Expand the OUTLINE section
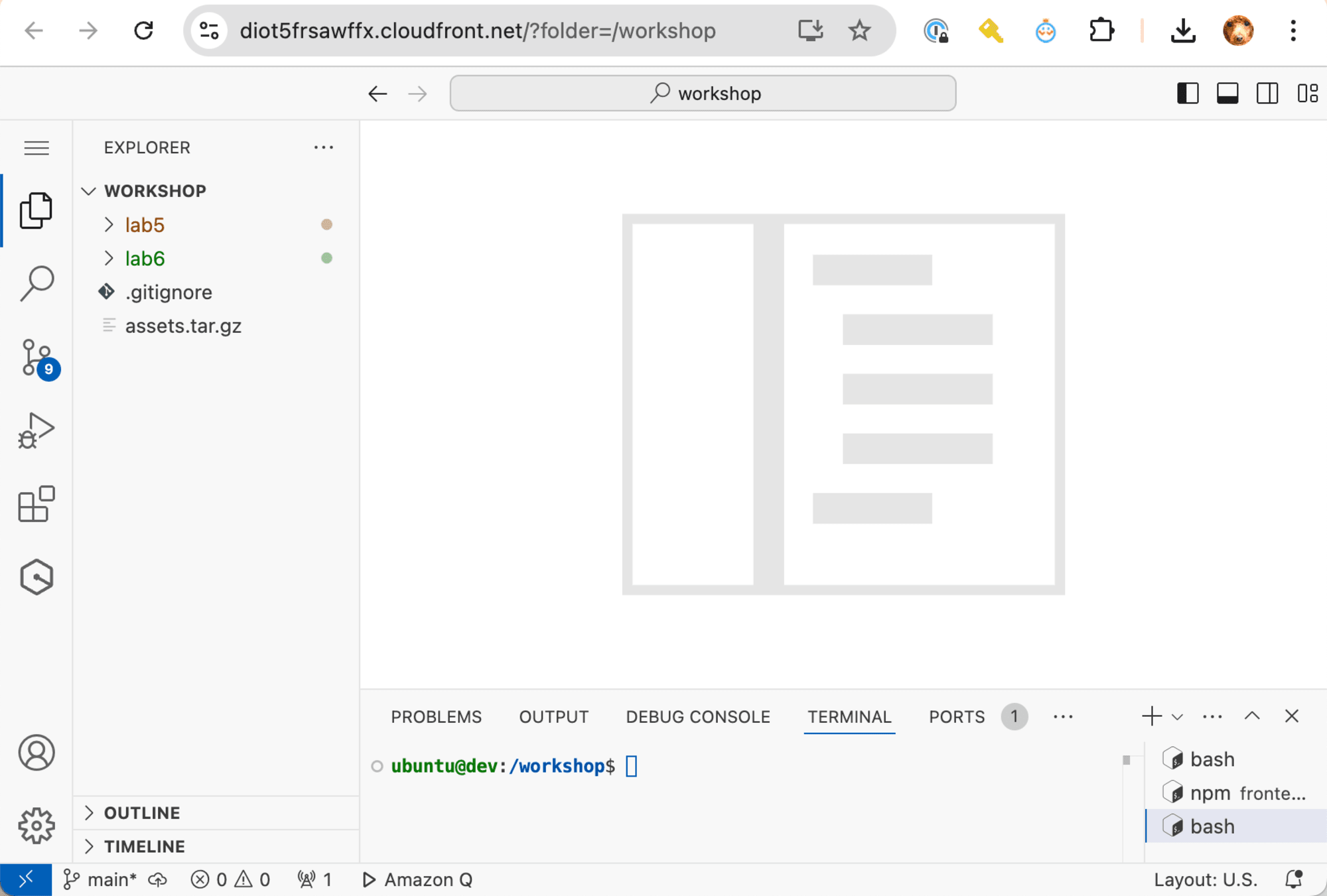This screenshot has height=896, width=1327. [216, 813]
